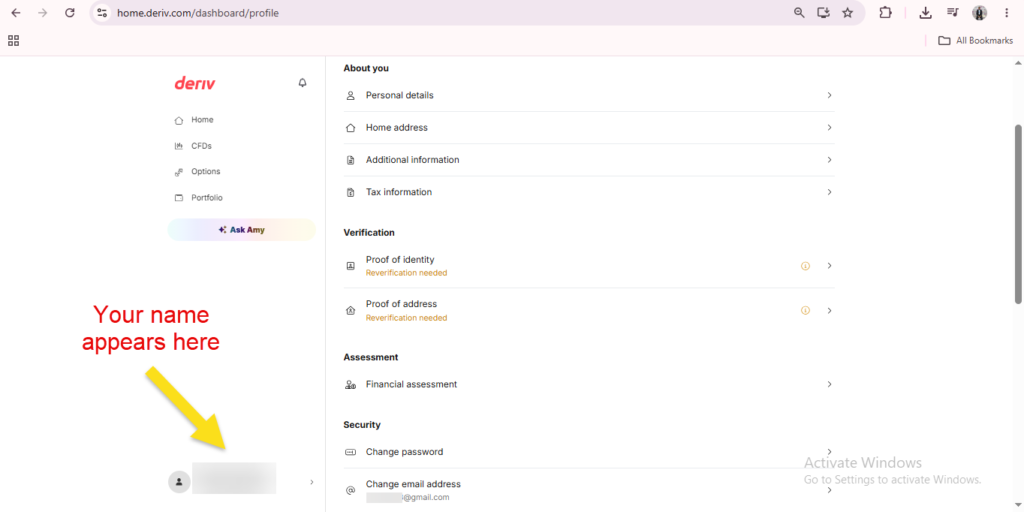This screenshot has width=1024, height=512.
Task: Click the chevron on Home address row
Action: 829,127
